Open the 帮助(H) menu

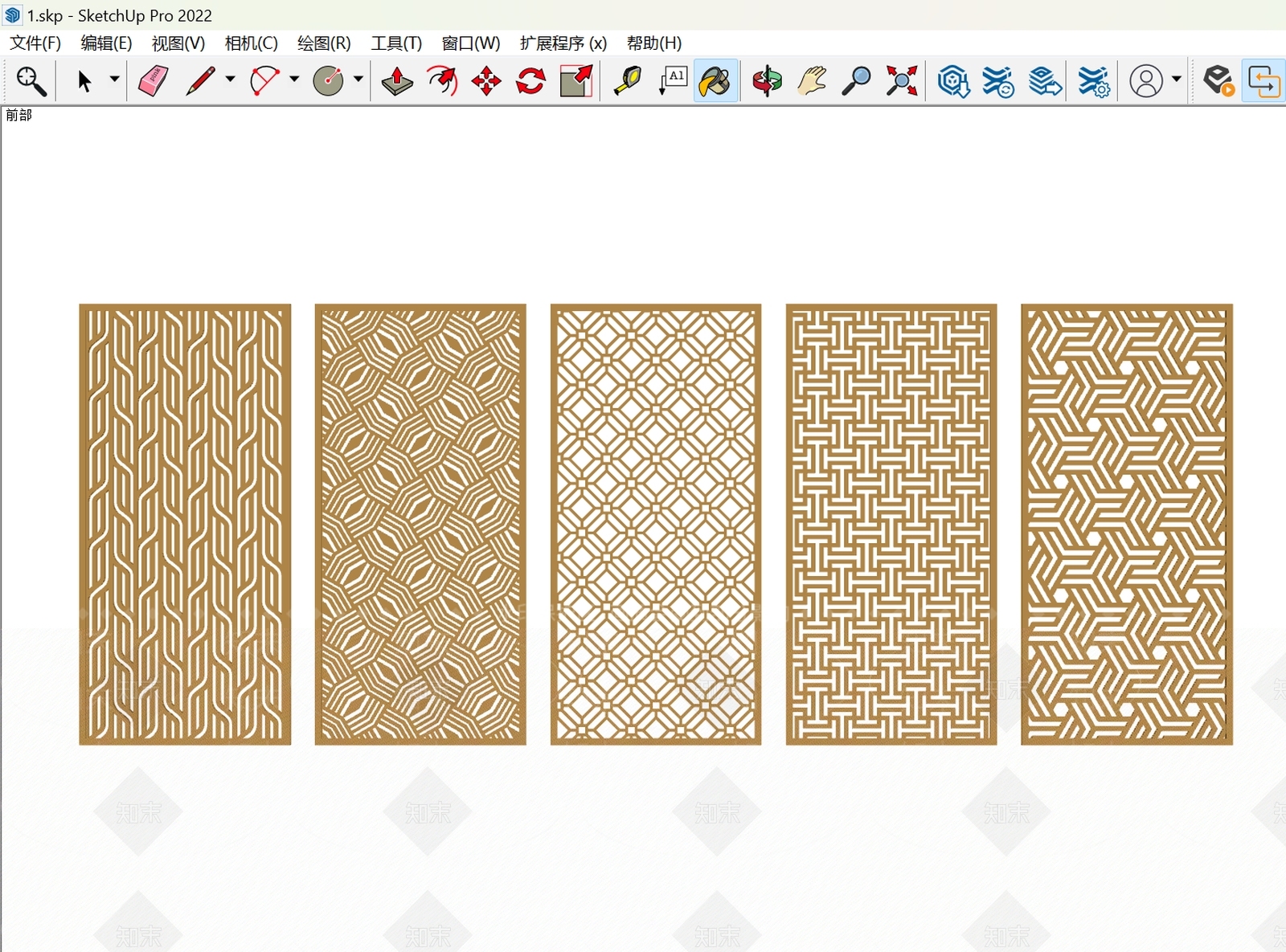tap(654, 43)
